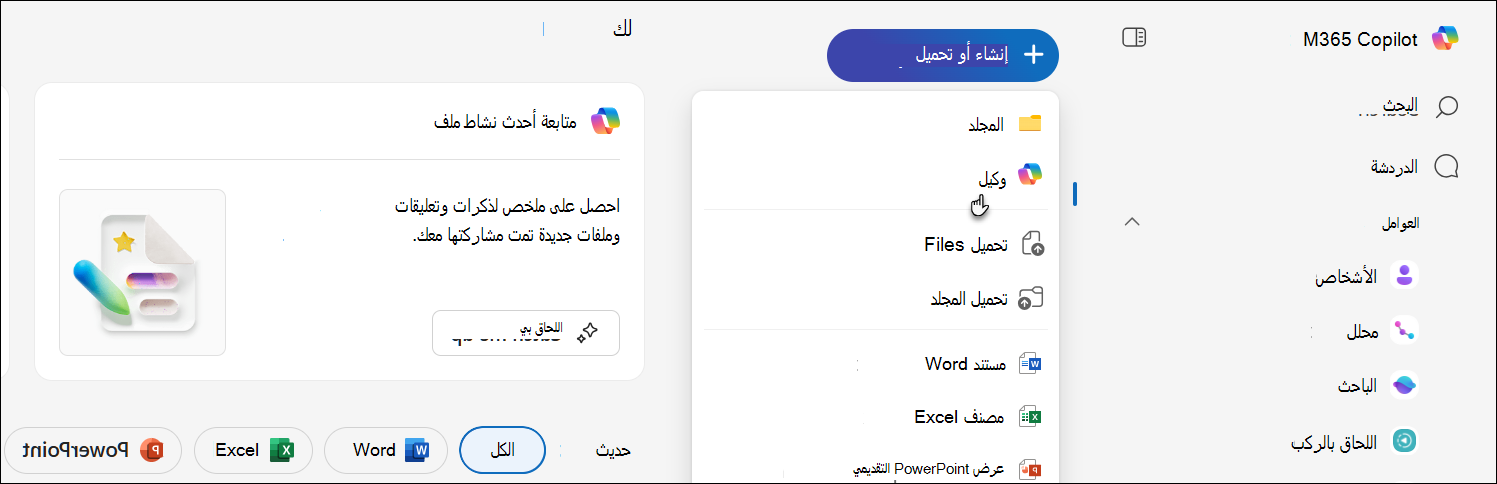The image size is (1497, 484).
Task: Click the yellow folder icon
Action: (1030, 124)
